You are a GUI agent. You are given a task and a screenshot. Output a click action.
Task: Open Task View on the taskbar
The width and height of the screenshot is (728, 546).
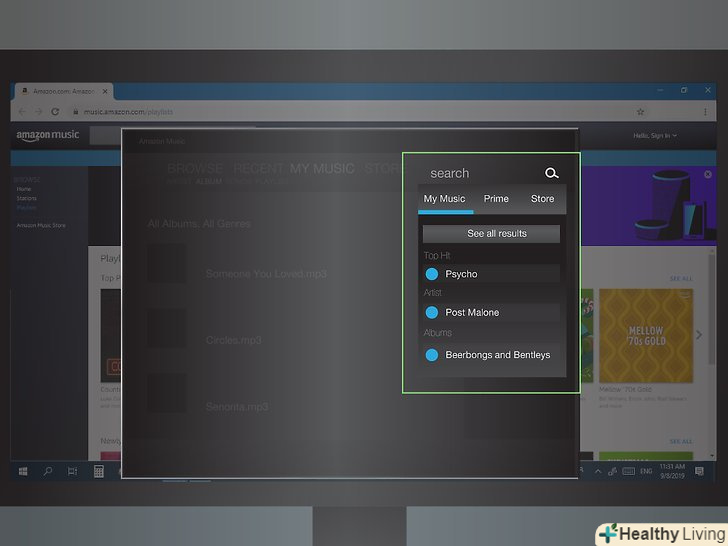pos(72,471)
